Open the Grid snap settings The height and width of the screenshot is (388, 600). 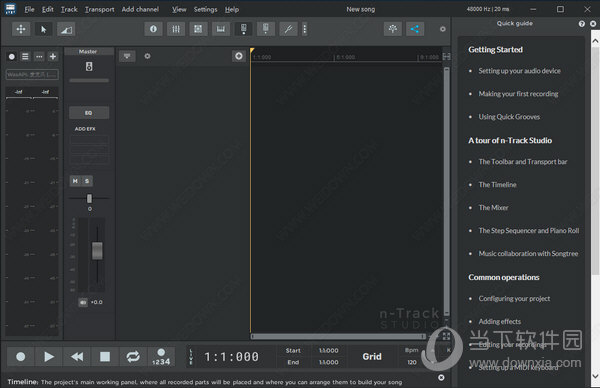tap(372, 357)
